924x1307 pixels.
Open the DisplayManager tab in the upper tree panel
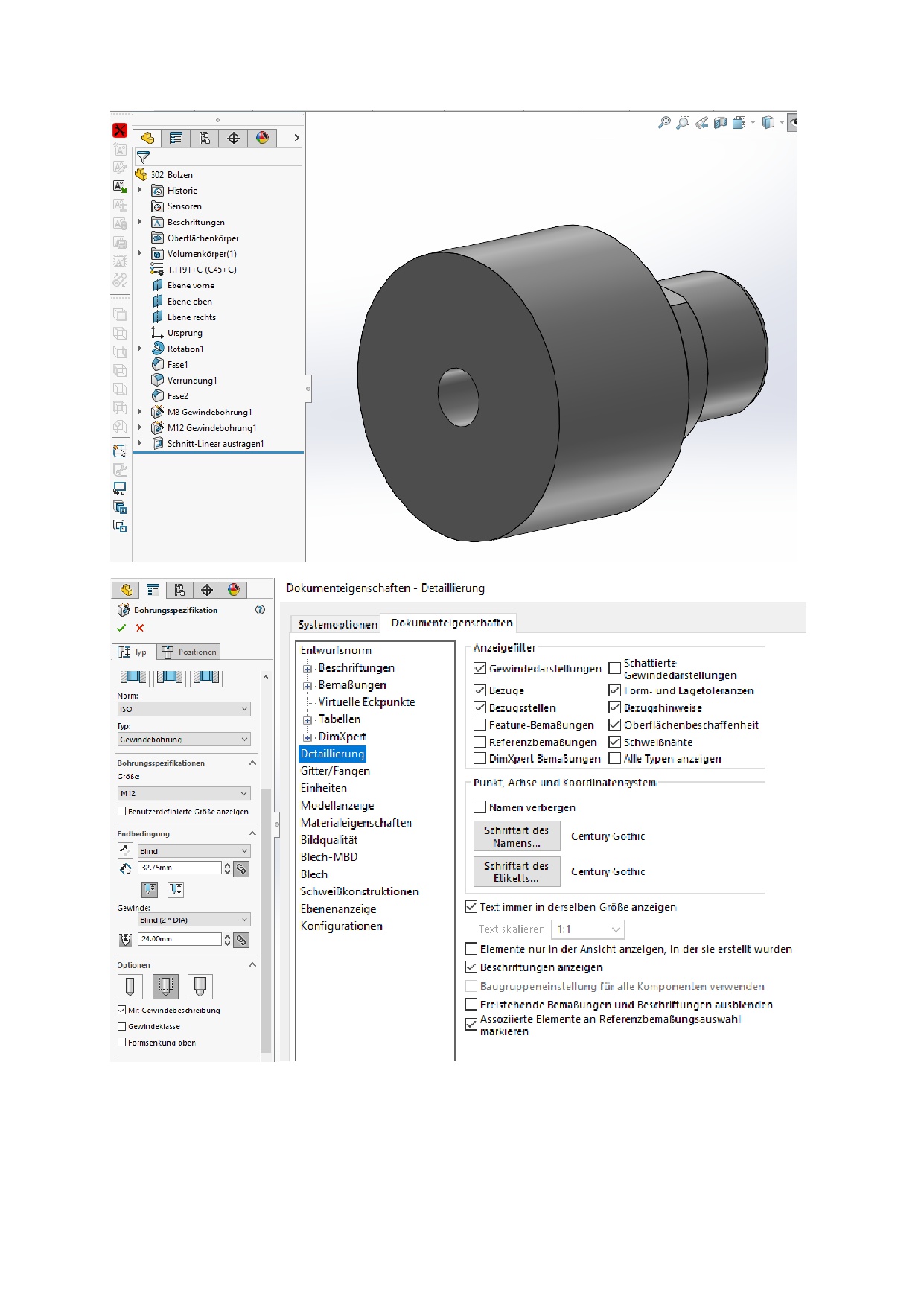pos(262,138)
